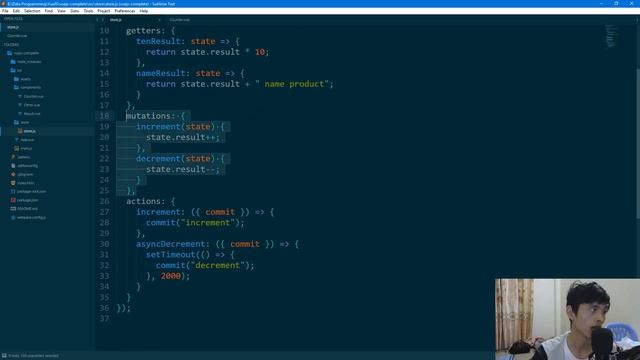Select store.js under Open Files
Screen dimensions: 640x360
[13, 27]
